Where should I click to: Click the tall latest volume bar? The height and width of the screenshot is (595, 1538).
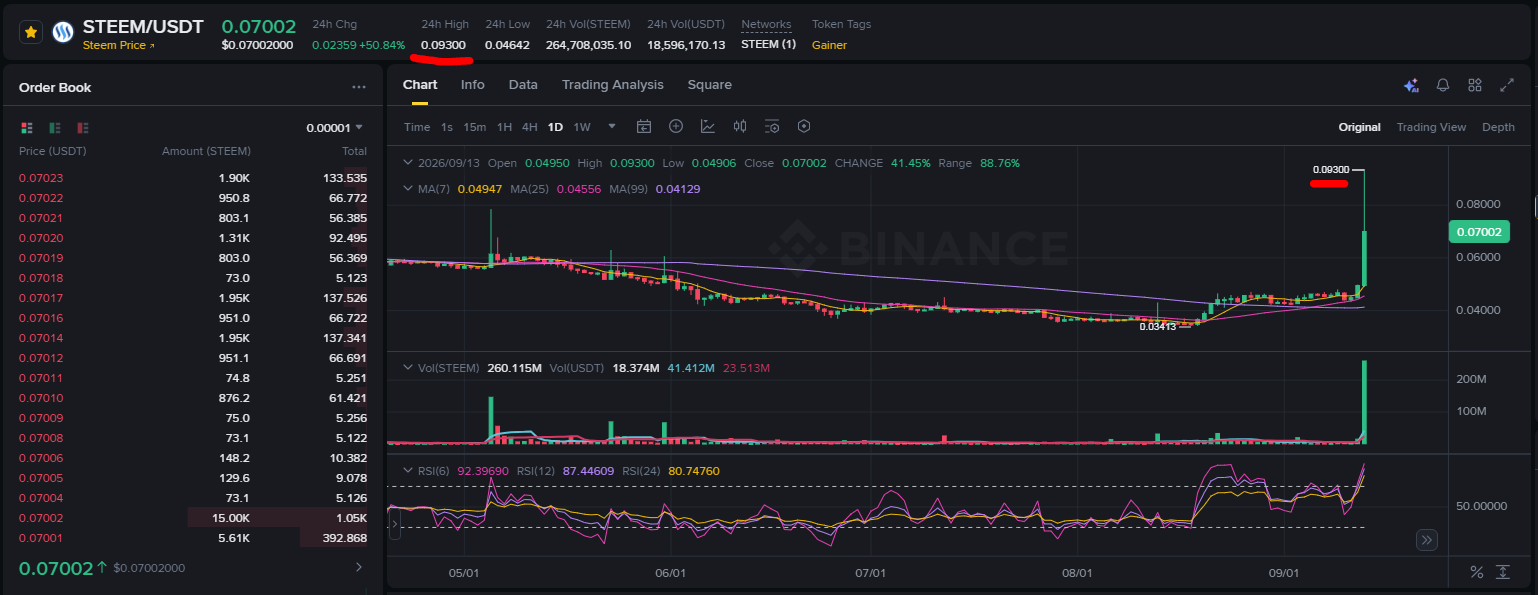coord(1364,402)
